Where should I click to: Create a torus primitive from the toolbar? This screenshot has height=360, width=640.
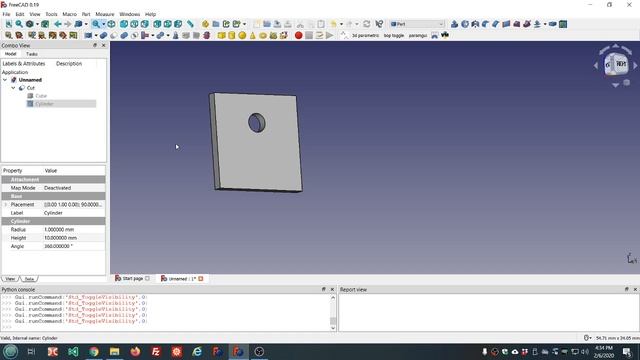coord(263,36)
